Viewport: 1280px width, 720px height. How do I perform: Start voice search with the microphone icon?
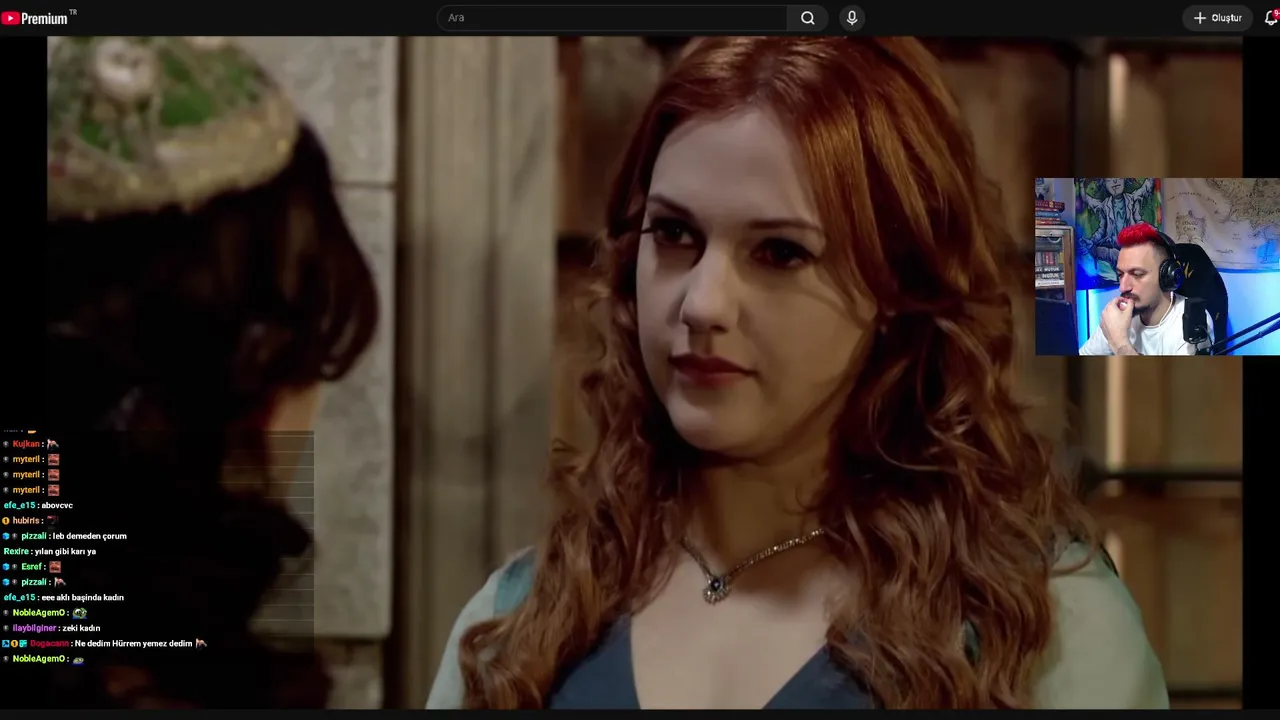click(x=852, y=18)
